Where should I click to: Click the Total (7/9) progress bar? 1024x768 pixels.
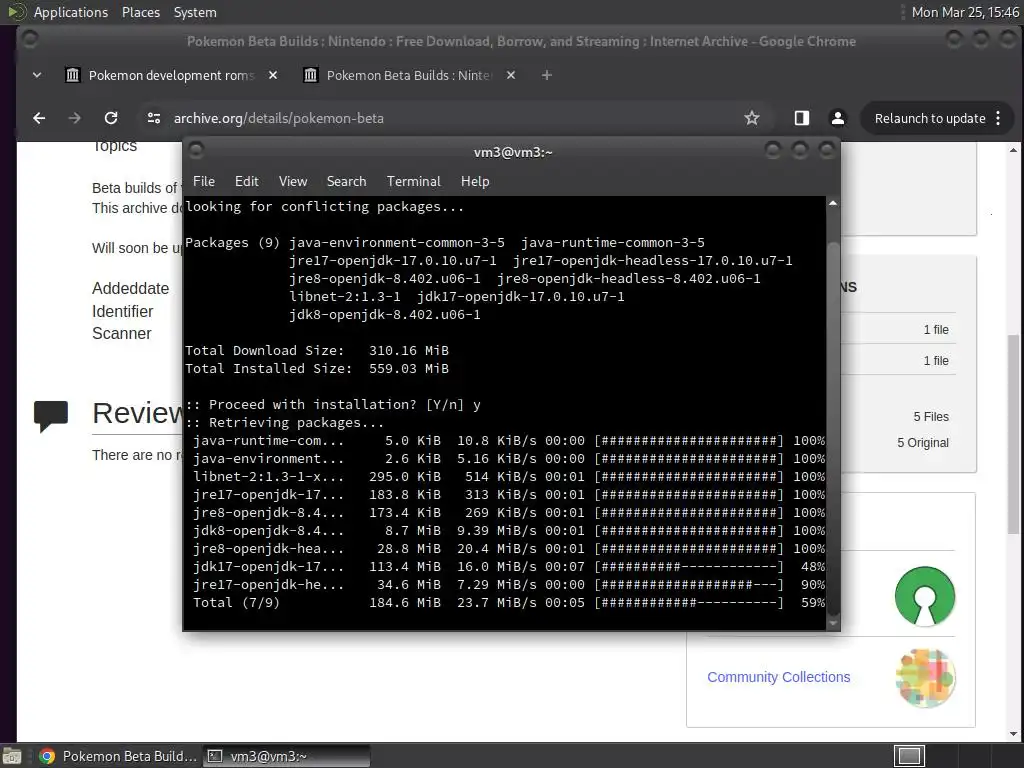[x=688, y=603]
